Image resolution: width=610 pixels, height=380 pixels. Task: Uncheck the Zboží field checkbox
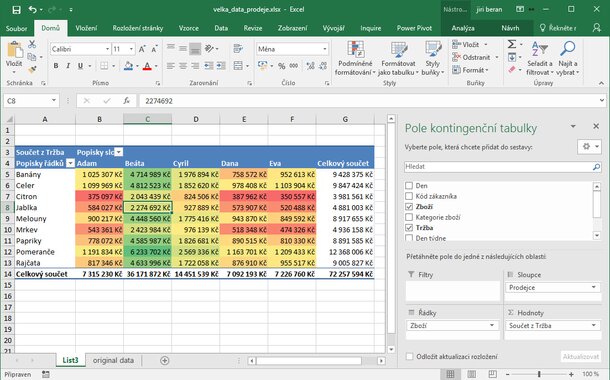click(x=409, y=207)
